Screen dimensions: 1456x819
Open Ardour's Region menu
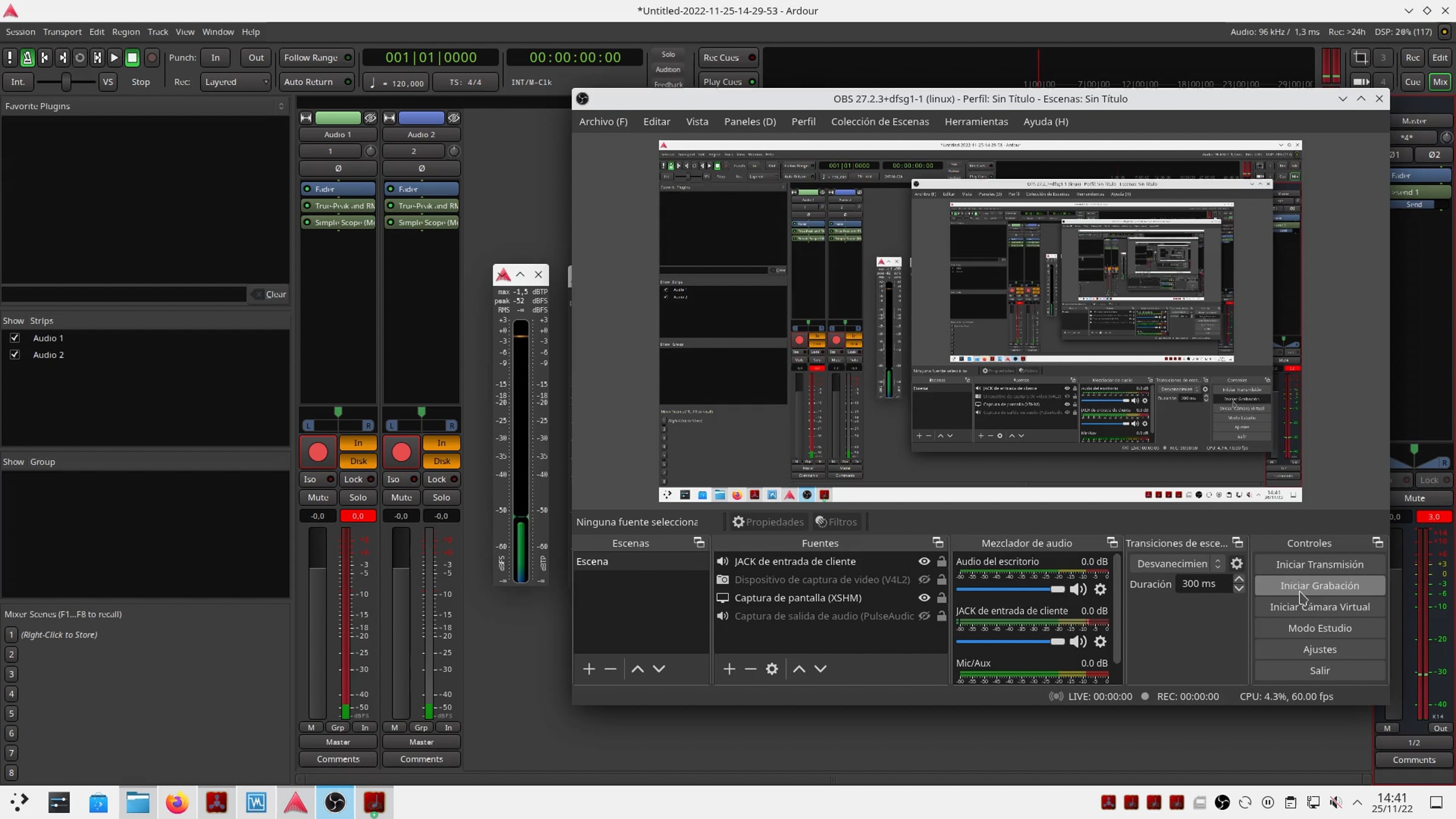tap(126, 32)
